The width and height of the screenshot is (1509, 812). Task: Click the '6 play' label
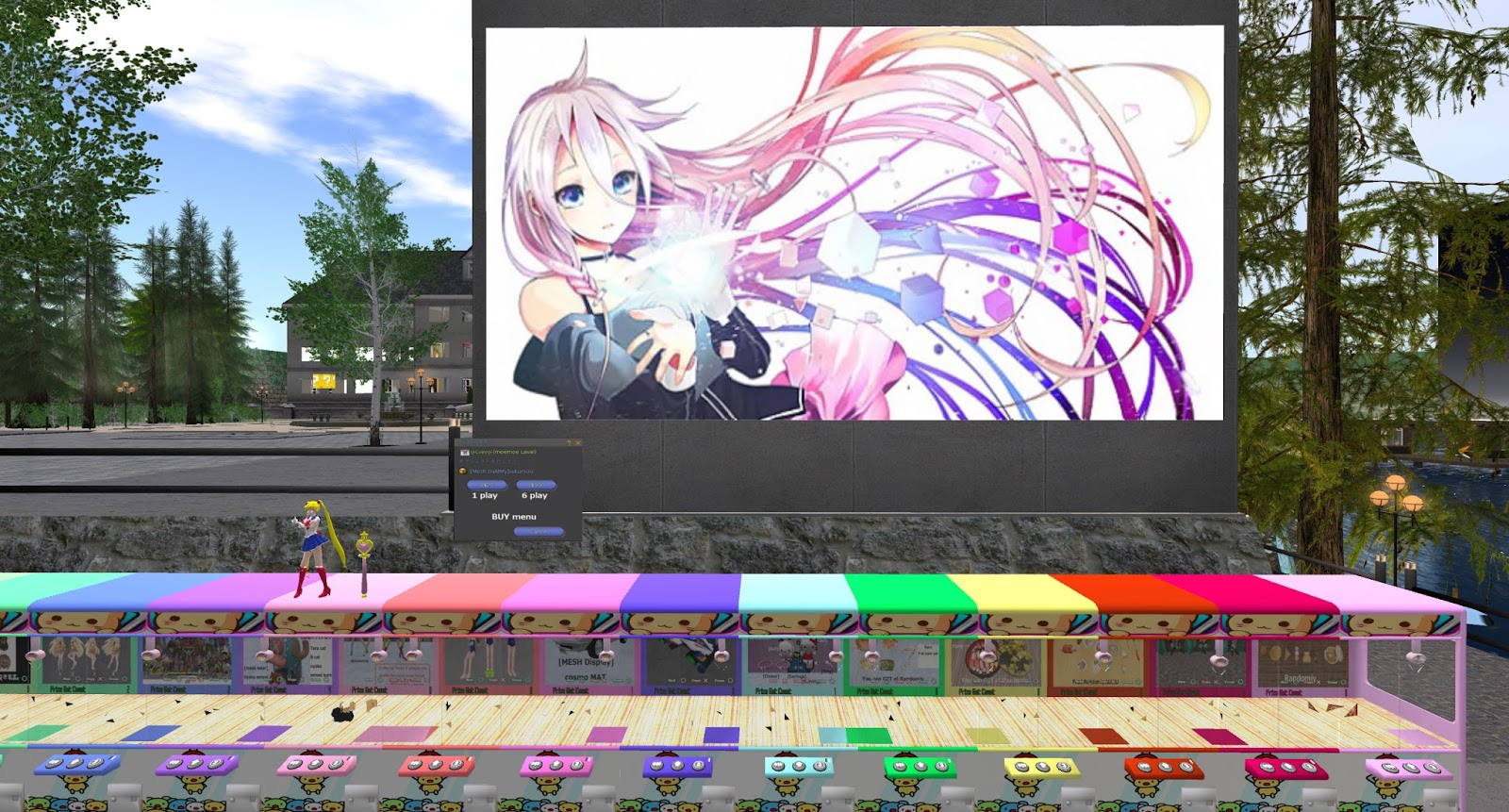coord(535,495)
